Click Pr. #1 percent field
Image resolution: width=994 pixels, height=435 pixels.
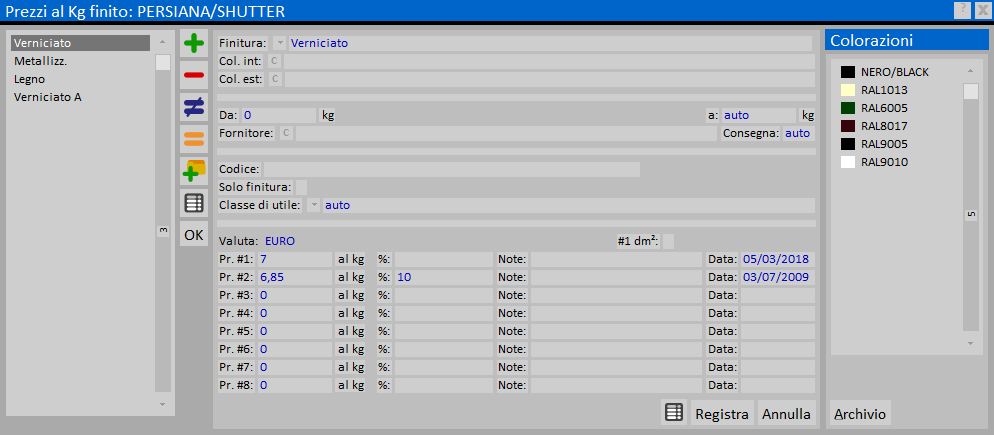click(x=444, y=259)
